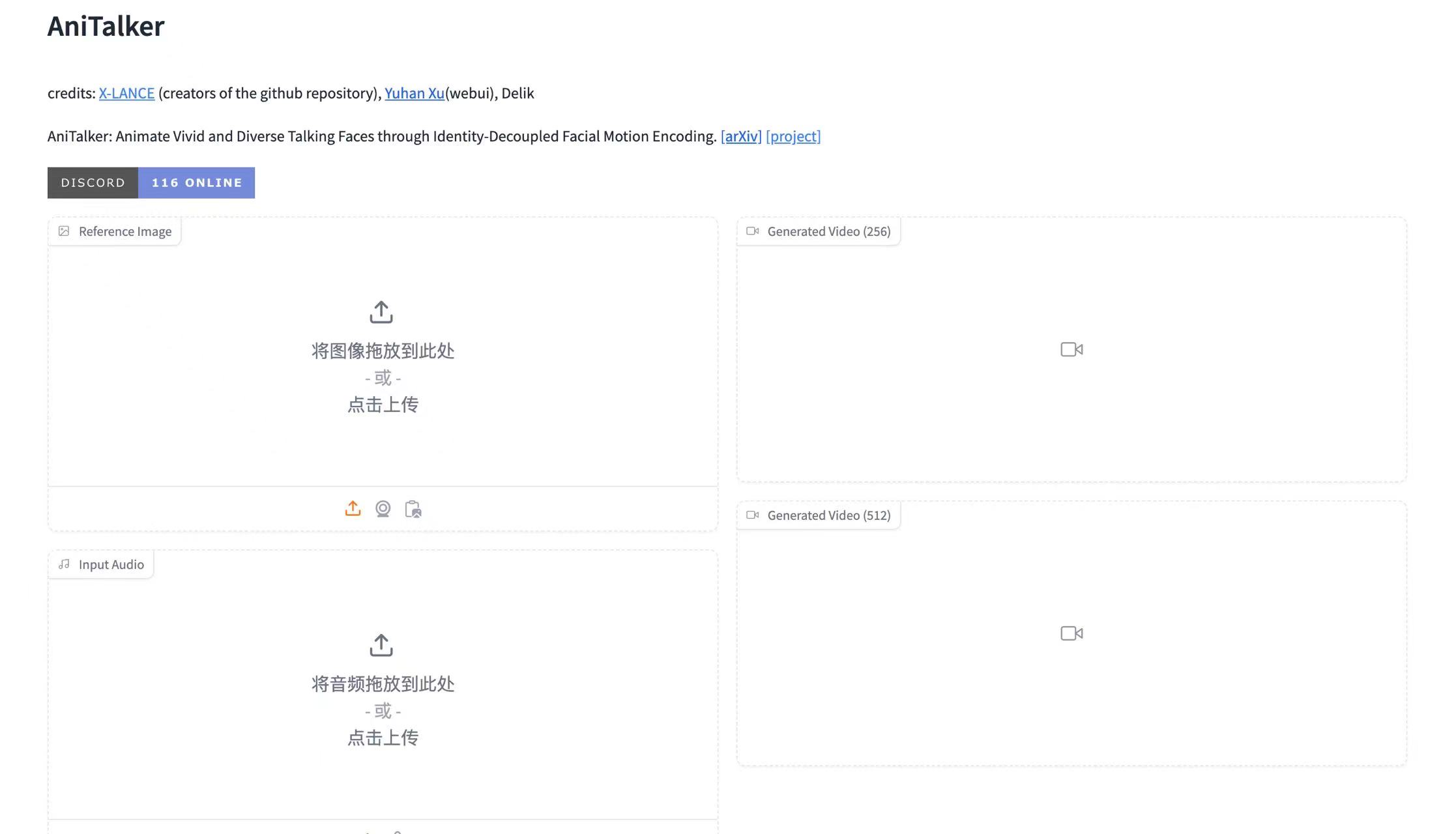Screen dimensions: 1456x834
Task: Select the orange upload source for Reference Image
Action: tap(353, 509)
